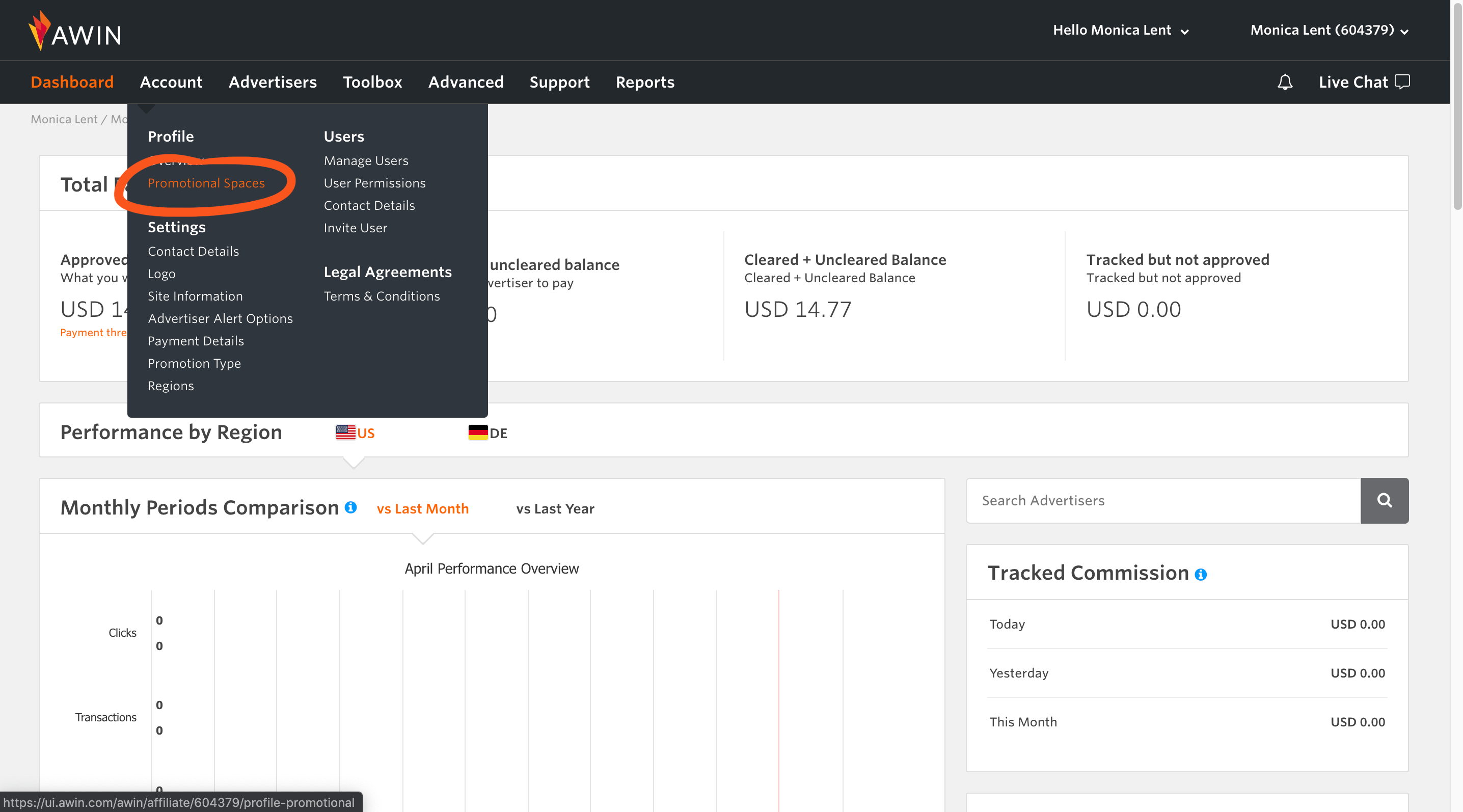Select the US flag region
Viewport: 1463px width, 812px height.
click(x=355, y=432)
